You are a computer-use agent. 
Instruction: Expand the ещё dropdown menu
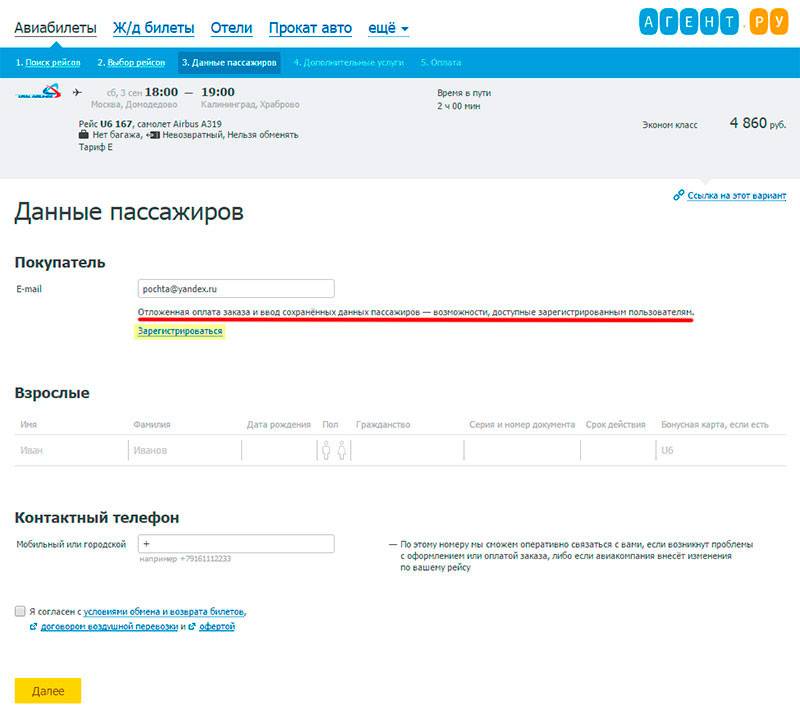388,28
